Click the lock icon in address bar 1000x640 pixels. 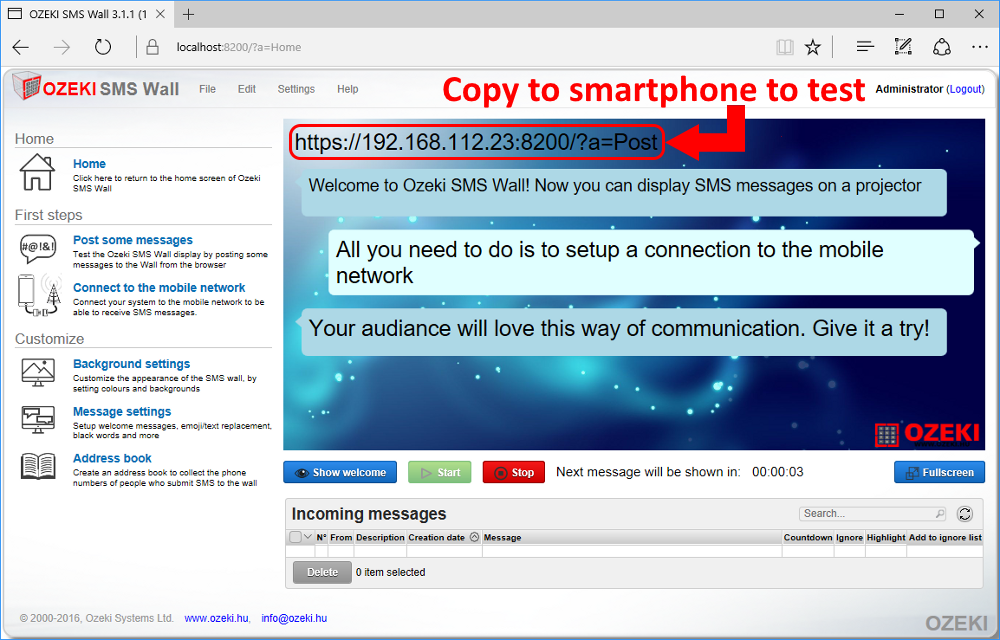coord(152,47)
